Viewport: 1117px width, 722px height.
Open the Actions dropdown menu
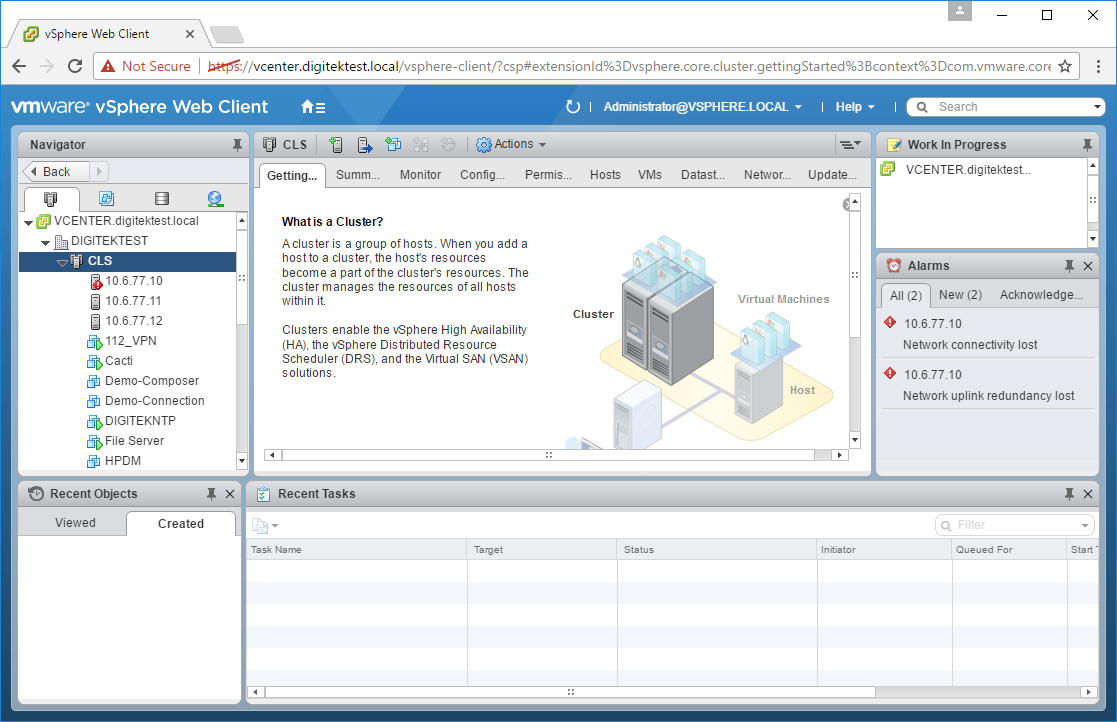tap(511, 145)
